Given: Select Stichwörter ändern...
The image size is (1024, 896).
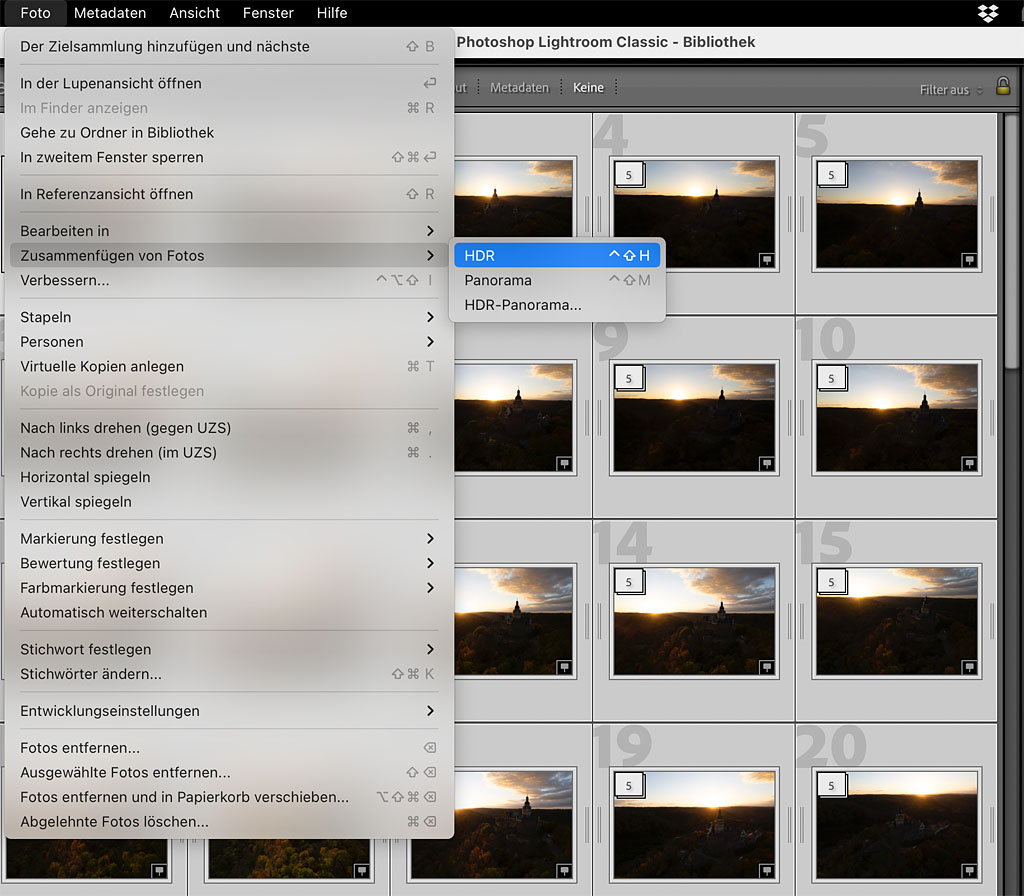Looking at the screenshot, I should pos(229,674).
